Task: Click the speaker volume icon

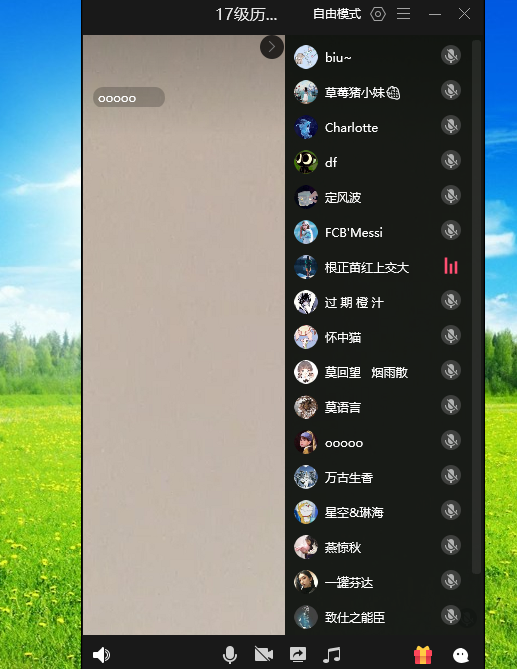Action: pyautogui.click(x=101, y=654)
